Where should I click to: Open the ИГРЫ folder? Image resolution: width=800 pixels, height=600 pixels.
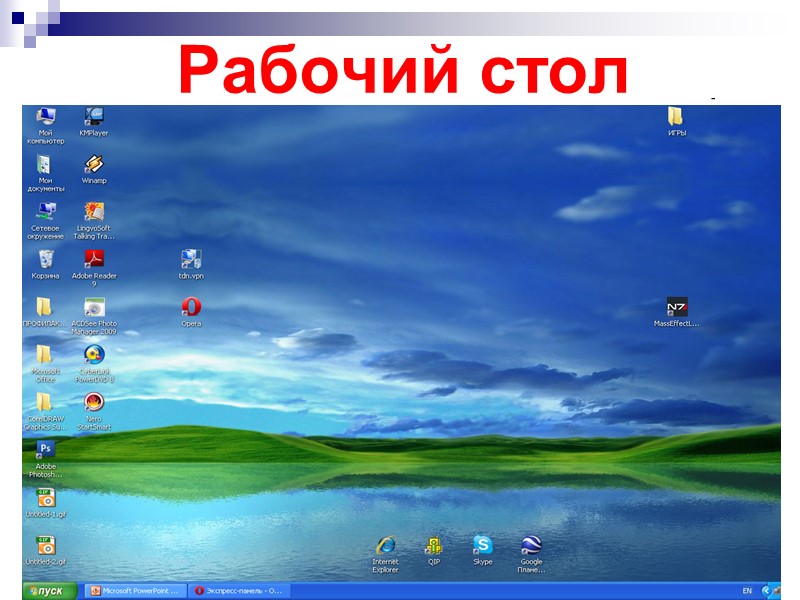(674, 116)
